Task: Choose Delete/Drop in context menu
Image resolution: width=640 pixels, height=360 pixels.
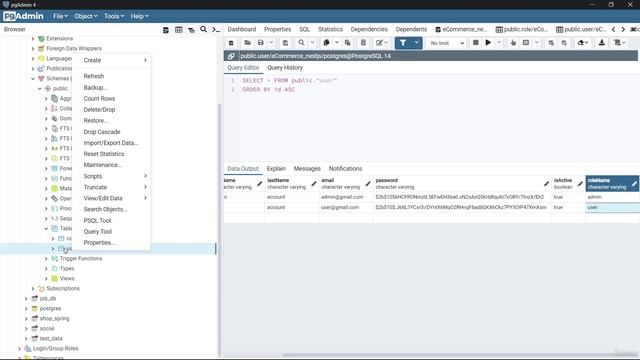Action: tap(99, 110)
